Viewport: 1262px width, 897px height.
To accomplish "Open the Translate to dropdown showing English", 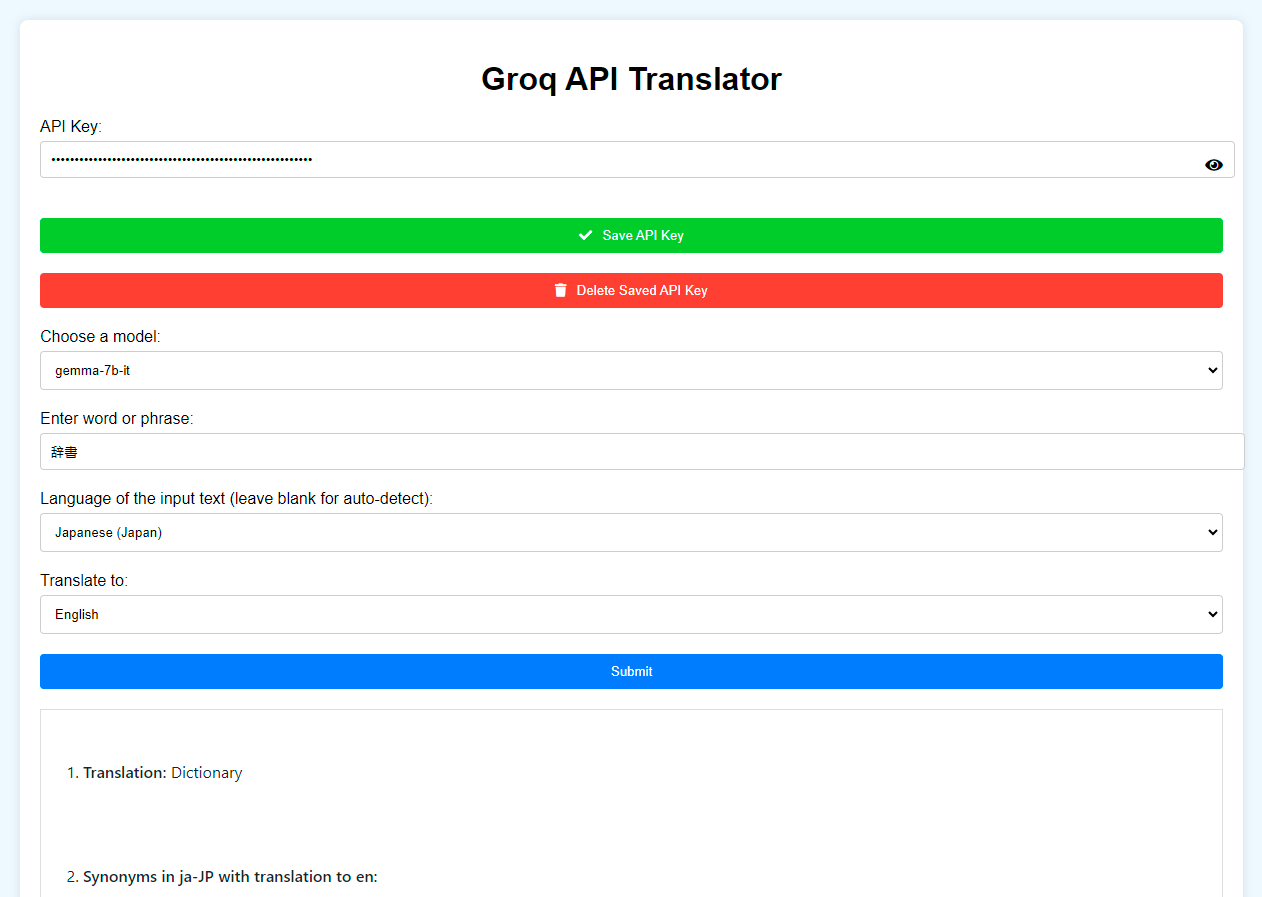I will tap(631, 614).
